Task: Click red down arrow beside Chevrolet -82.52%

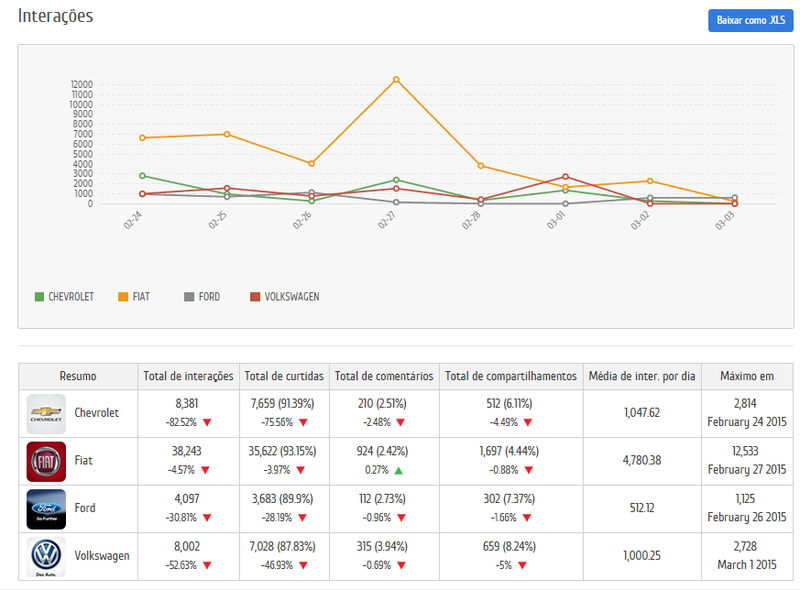Action: tap(207, 422)
